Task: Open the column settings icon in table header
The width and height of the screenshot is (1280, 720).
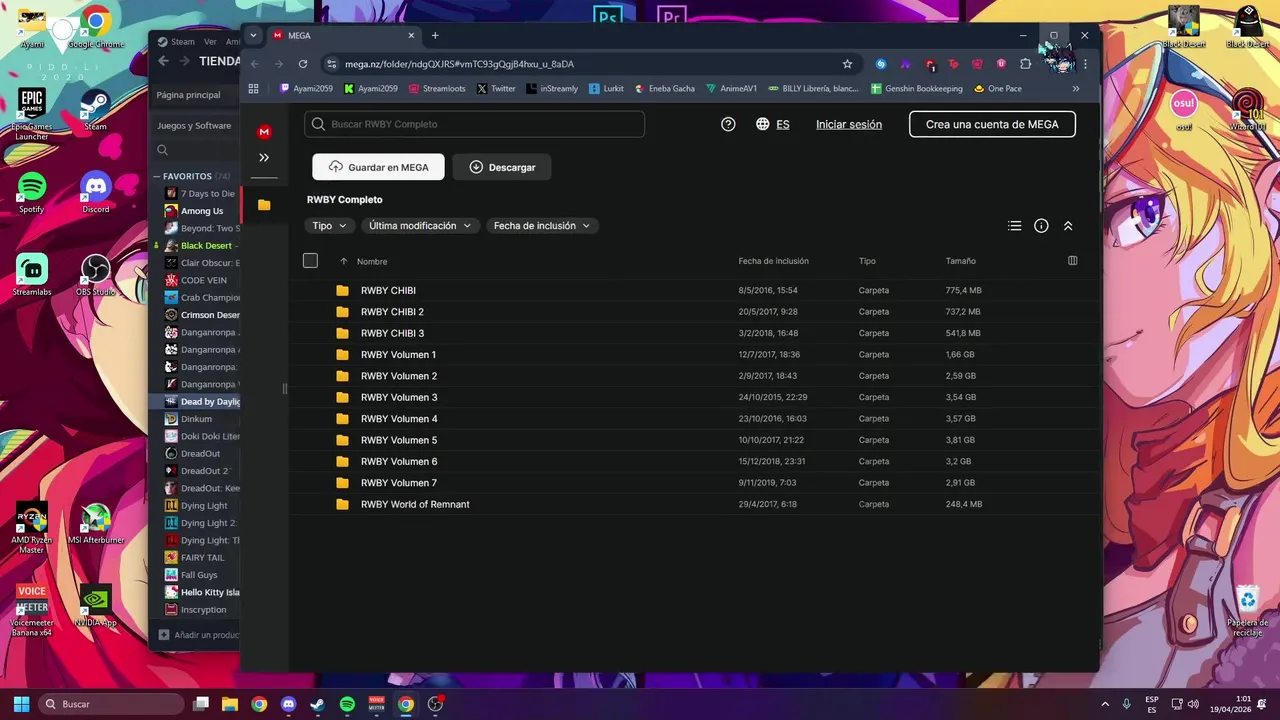Action: click(x=1073, y=261)
